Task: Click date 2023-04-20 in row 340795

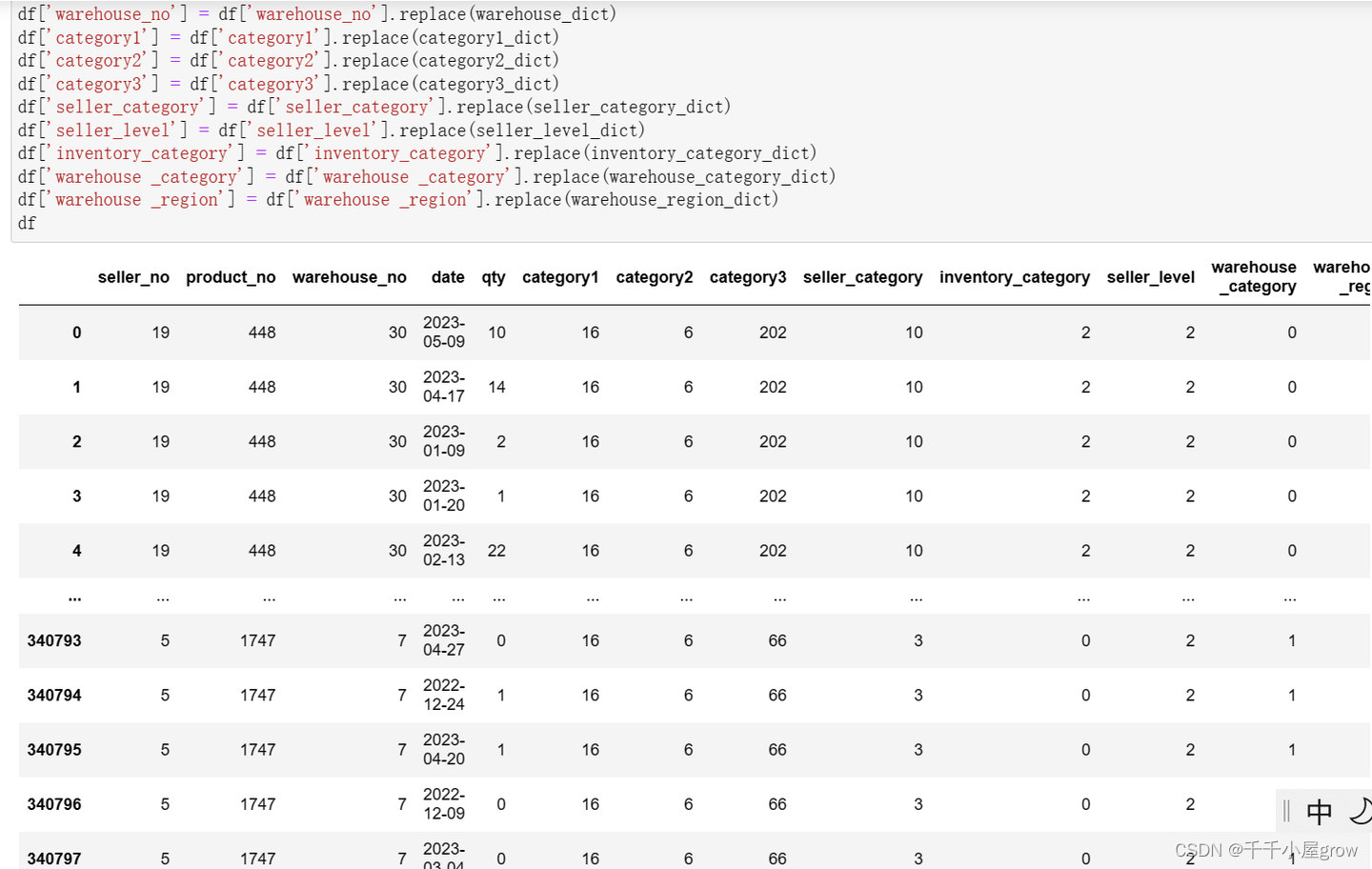Action: (x=444, y=750)
